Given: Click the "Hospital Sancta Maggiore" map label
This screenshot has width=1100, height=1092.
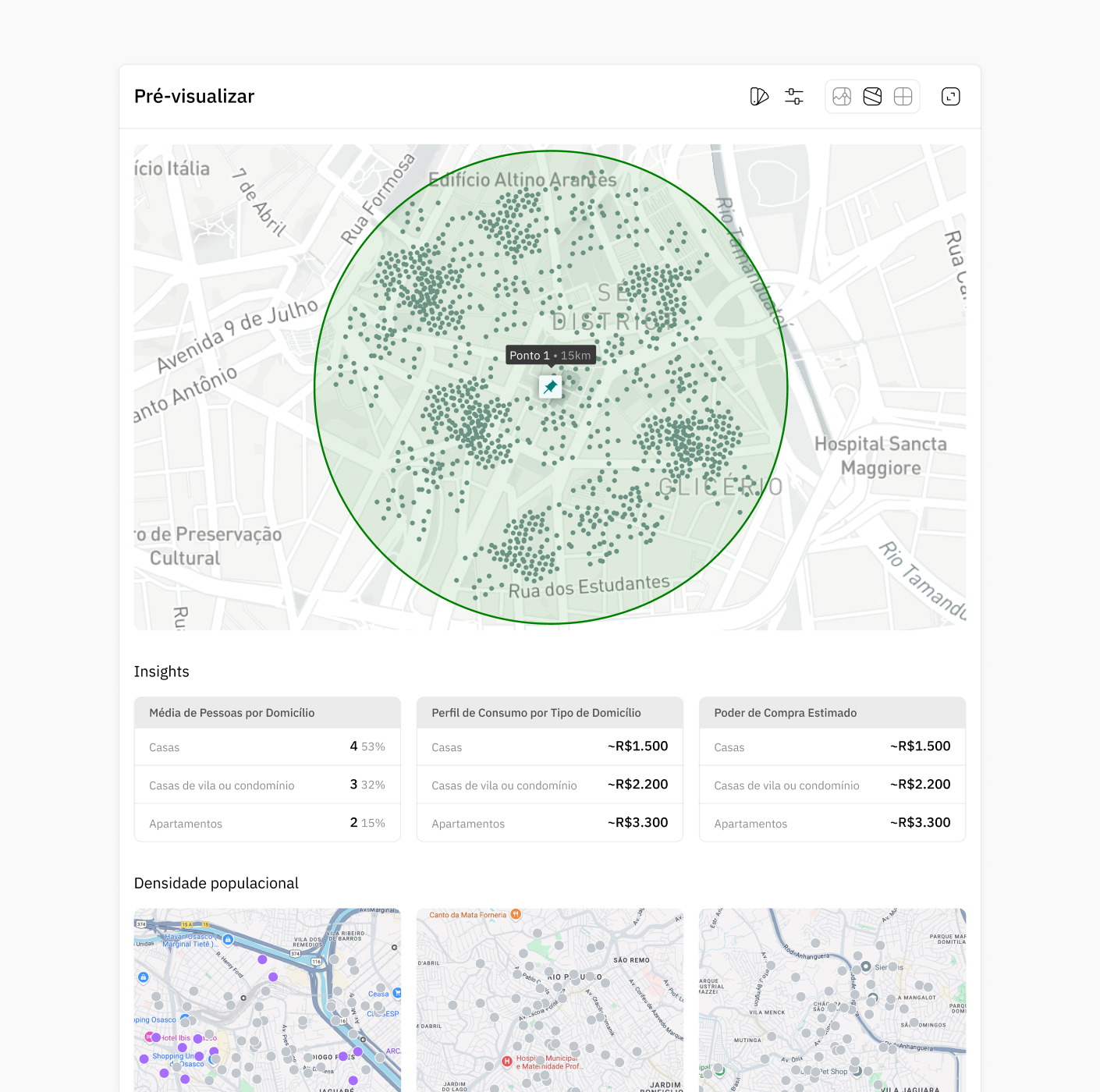Looking at the screenshot, I should click(881, 456).
